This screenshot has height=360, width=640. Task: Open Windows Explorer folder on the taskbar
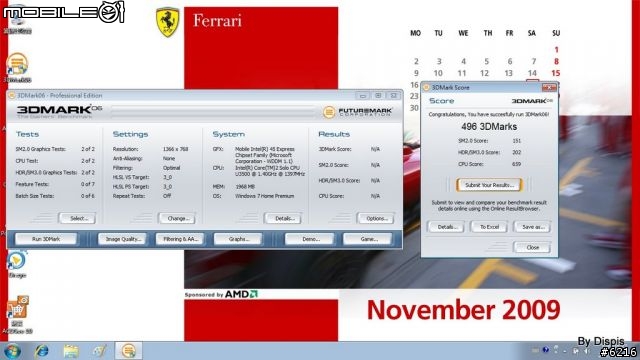71,351
